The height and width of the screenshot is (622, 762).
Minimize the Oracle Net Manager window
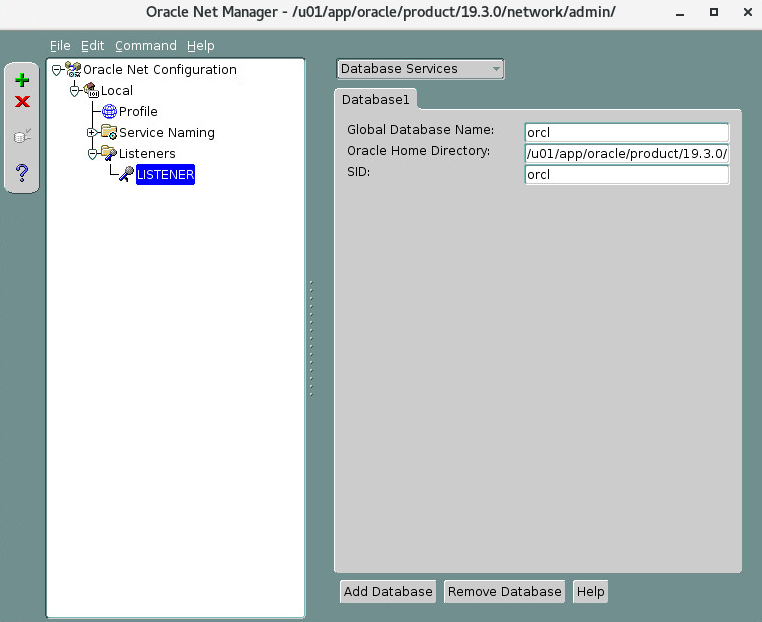(x=680, y=13)
